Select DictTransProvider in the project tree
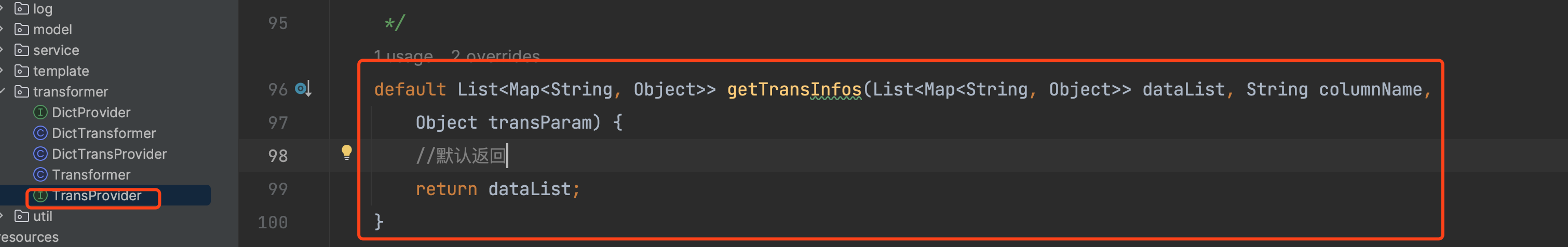 (109, 154)
